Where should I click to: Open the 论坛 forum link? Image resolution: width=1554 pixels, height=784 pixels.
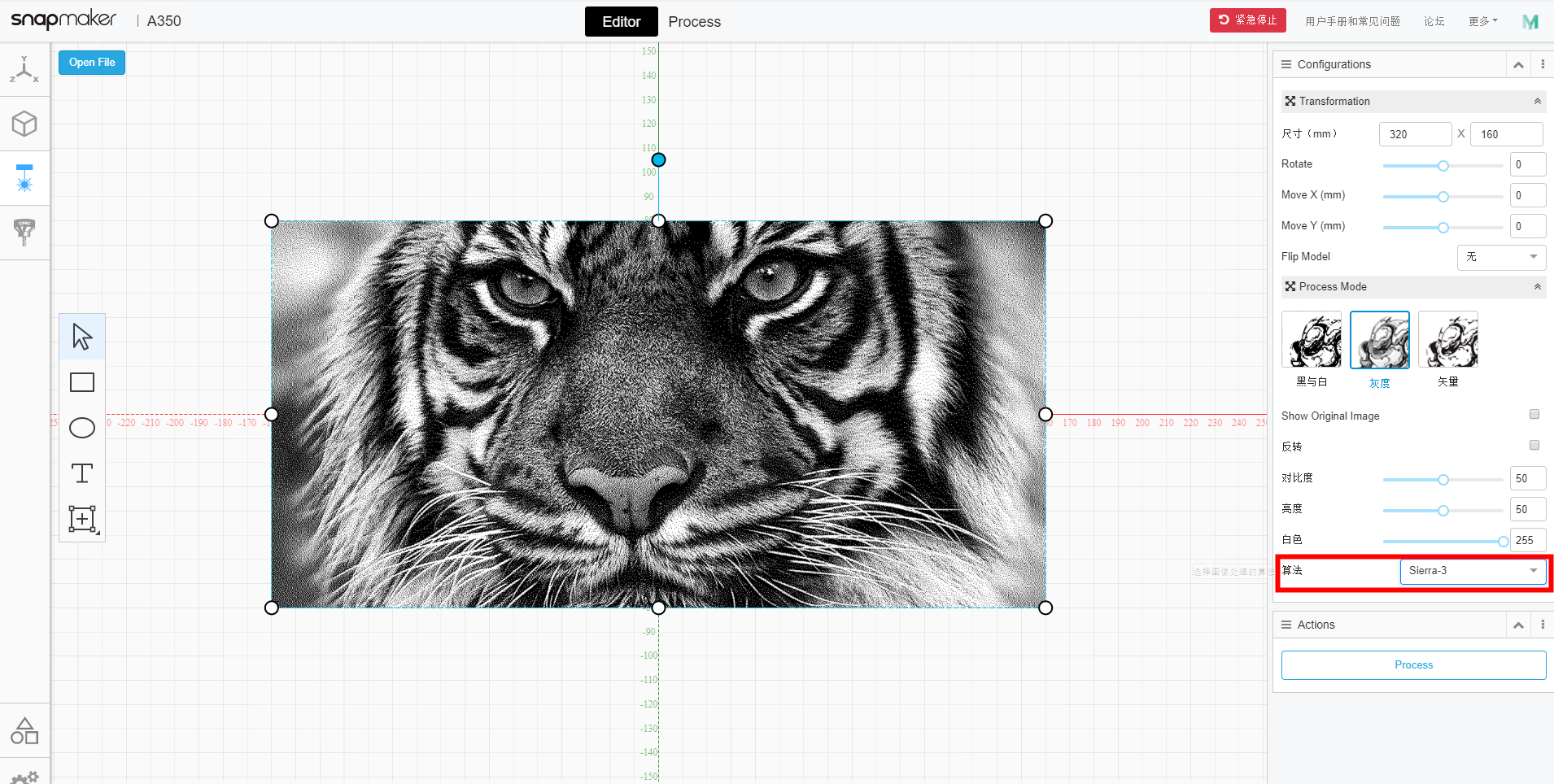pos(1434,21)
